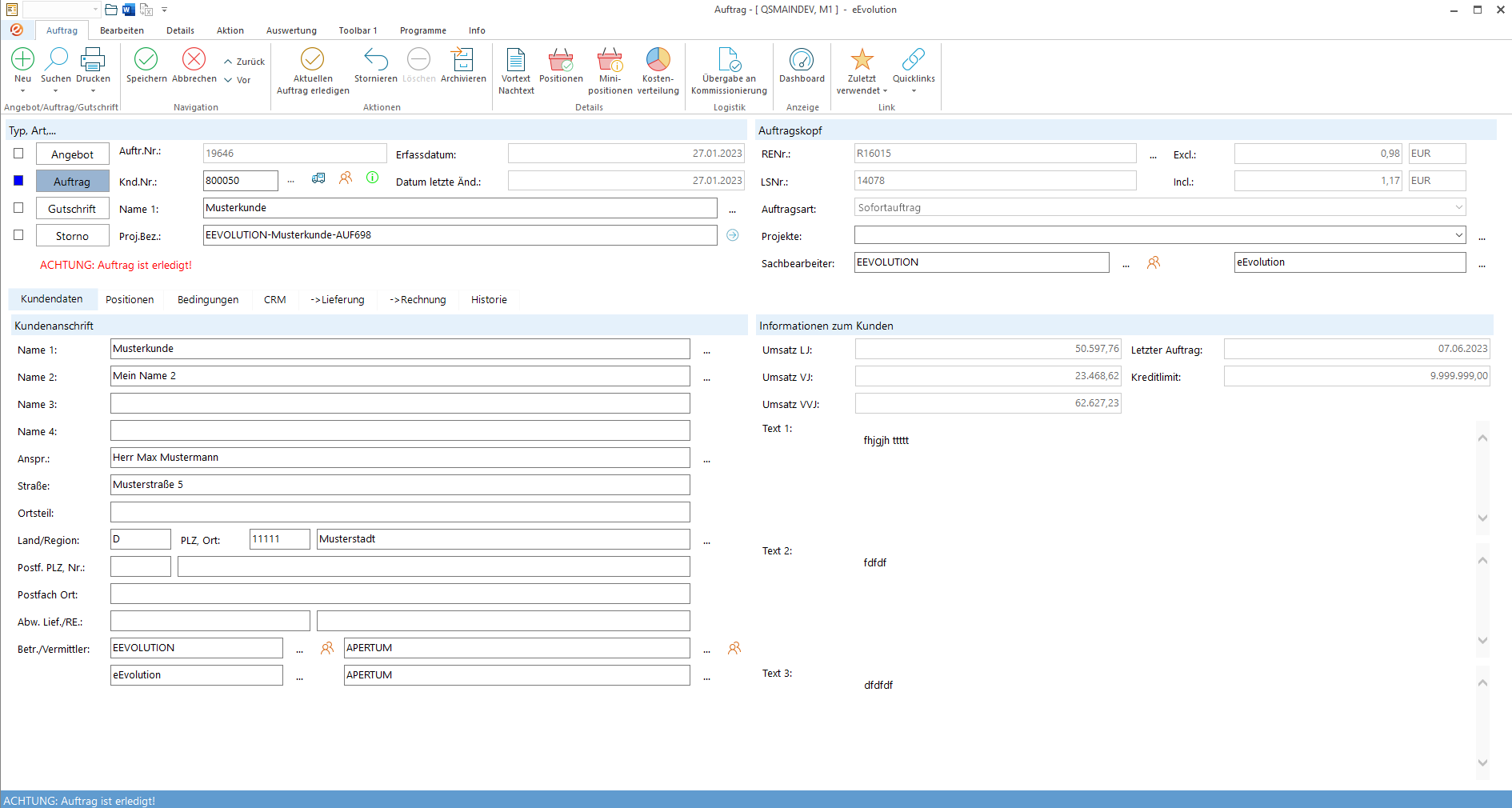Viewport: 1512px width, 808px height.
Task: Switch to the Bedingungen tab
Action: click(x=208, y=300)
